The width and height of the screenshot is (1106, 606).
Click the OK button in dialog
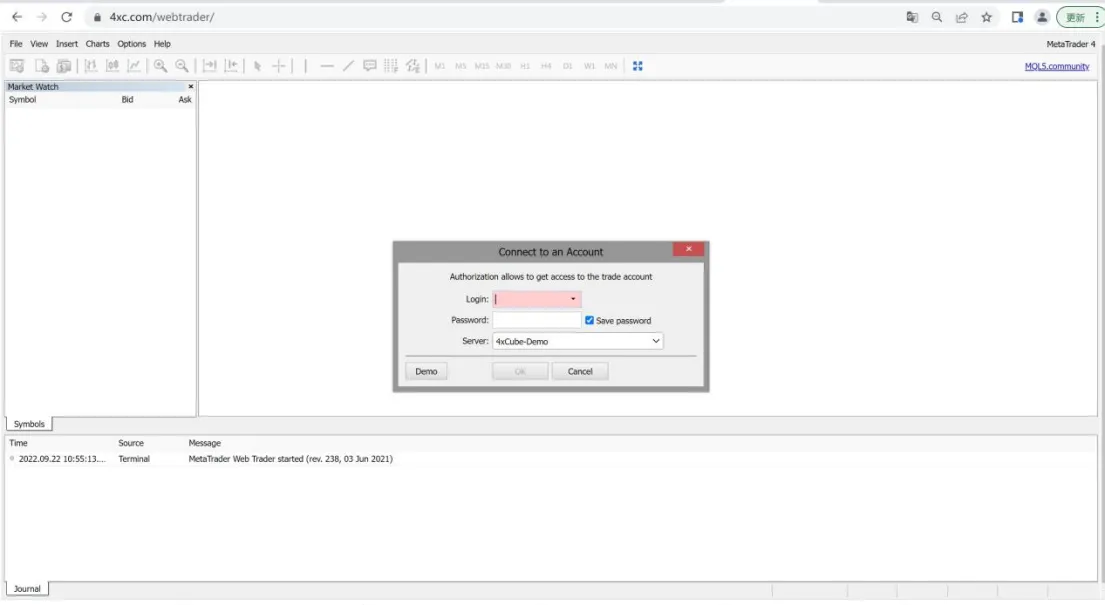click(x=520, y=371)
